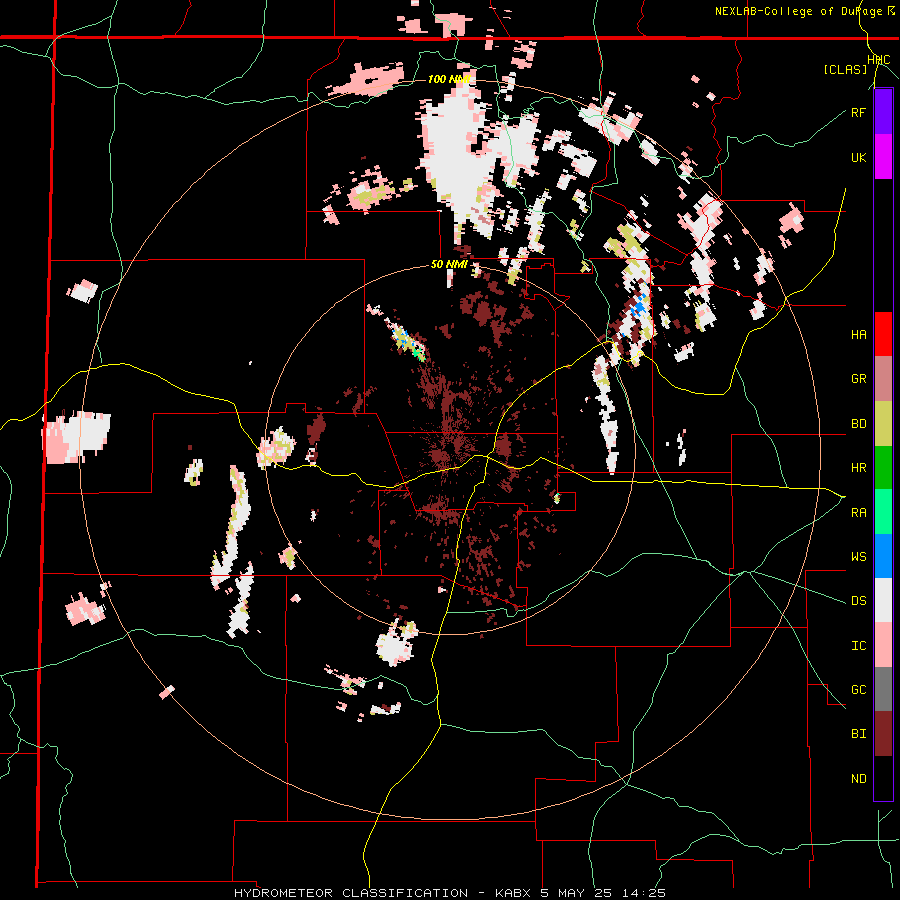Click the ND legend label
900x900 pixels.
(858, 779)
